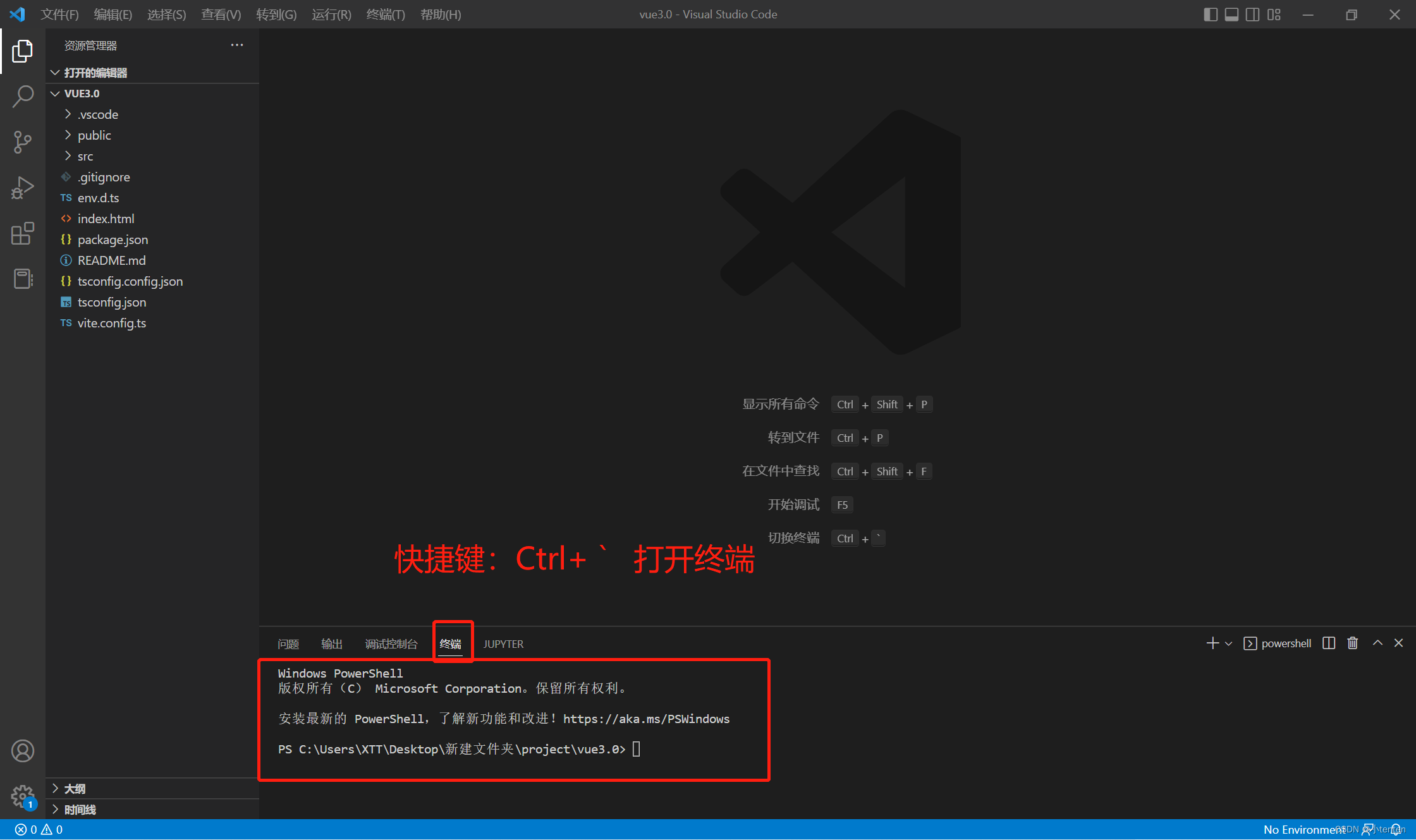Open env.d.ts file
1416x840 pixels.
[152, 198]
